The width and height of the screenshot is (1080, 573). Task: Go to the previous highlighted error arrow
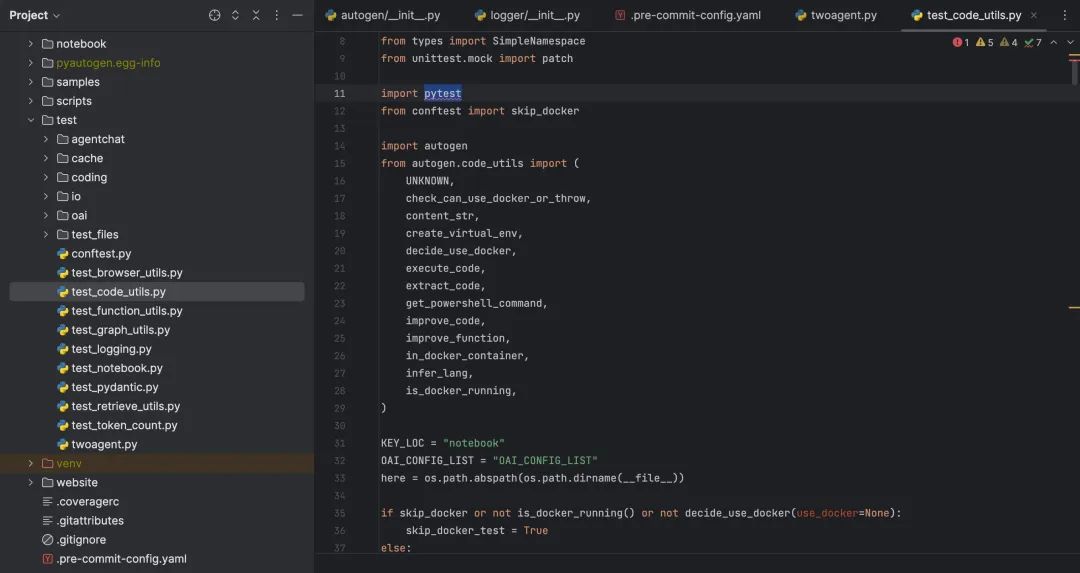coord(1054,42)
